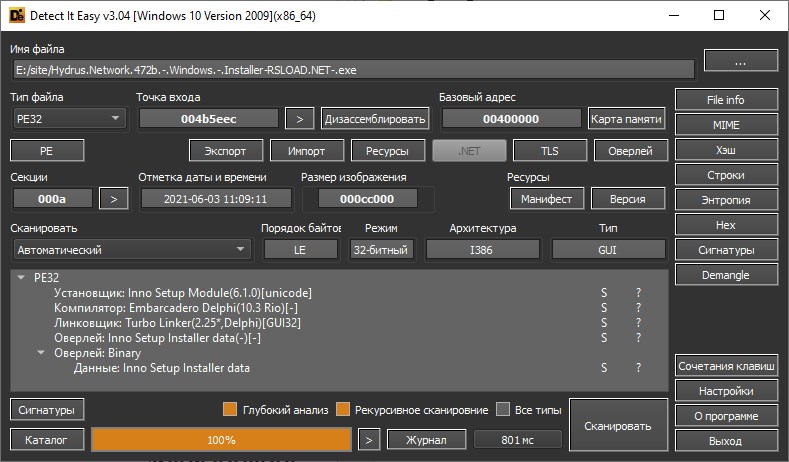Toggle the Рекурсивное сканирование checkbox
Screen dimensions: 789x462
(x=343, y=410)
